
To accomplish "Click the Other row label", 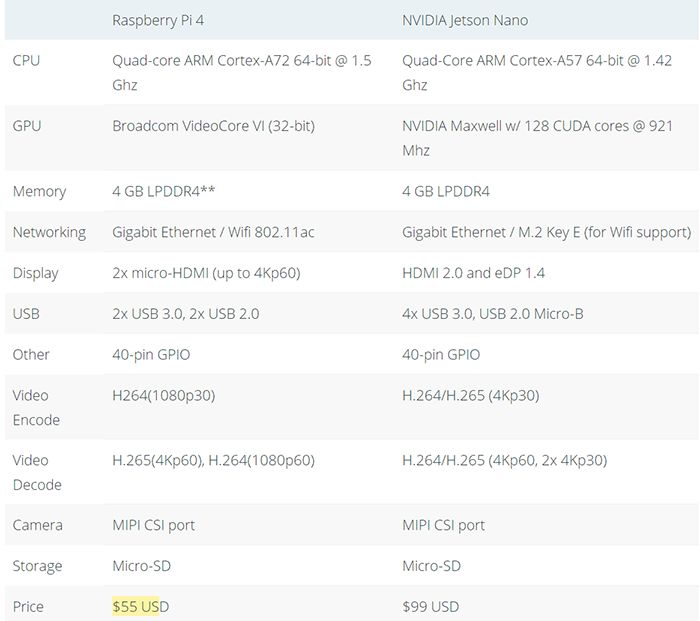I will tap(31, 354).
